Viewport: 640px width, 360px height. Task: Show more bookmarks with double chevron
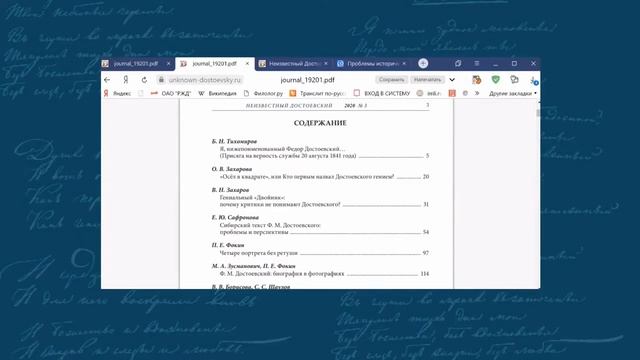click(x=477, y=93)
